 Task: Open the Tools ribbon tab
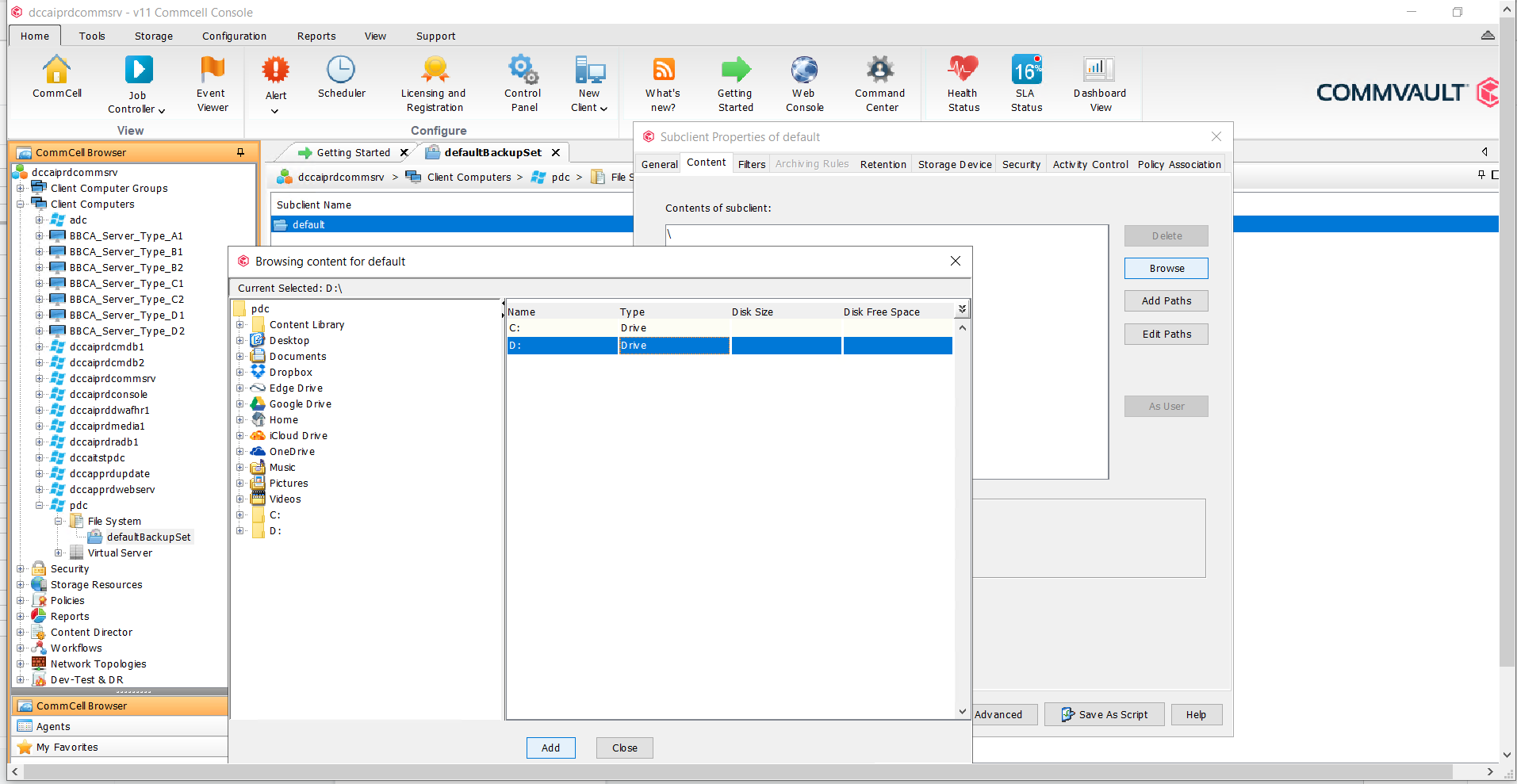pyautogui.click(x=92, y=36)
